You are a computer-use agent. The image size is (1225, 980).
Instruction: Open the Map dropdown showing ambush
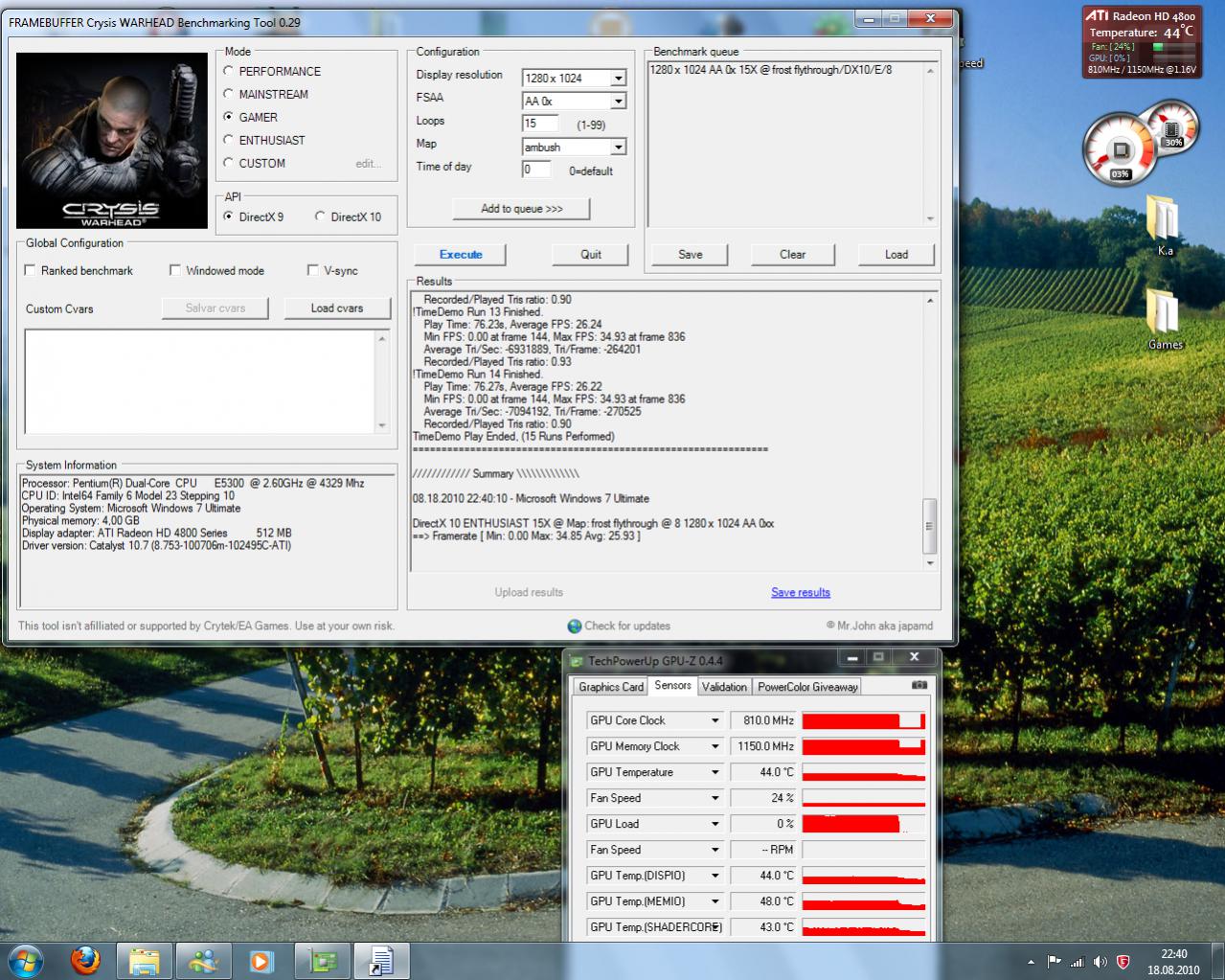tap(619, 147)
